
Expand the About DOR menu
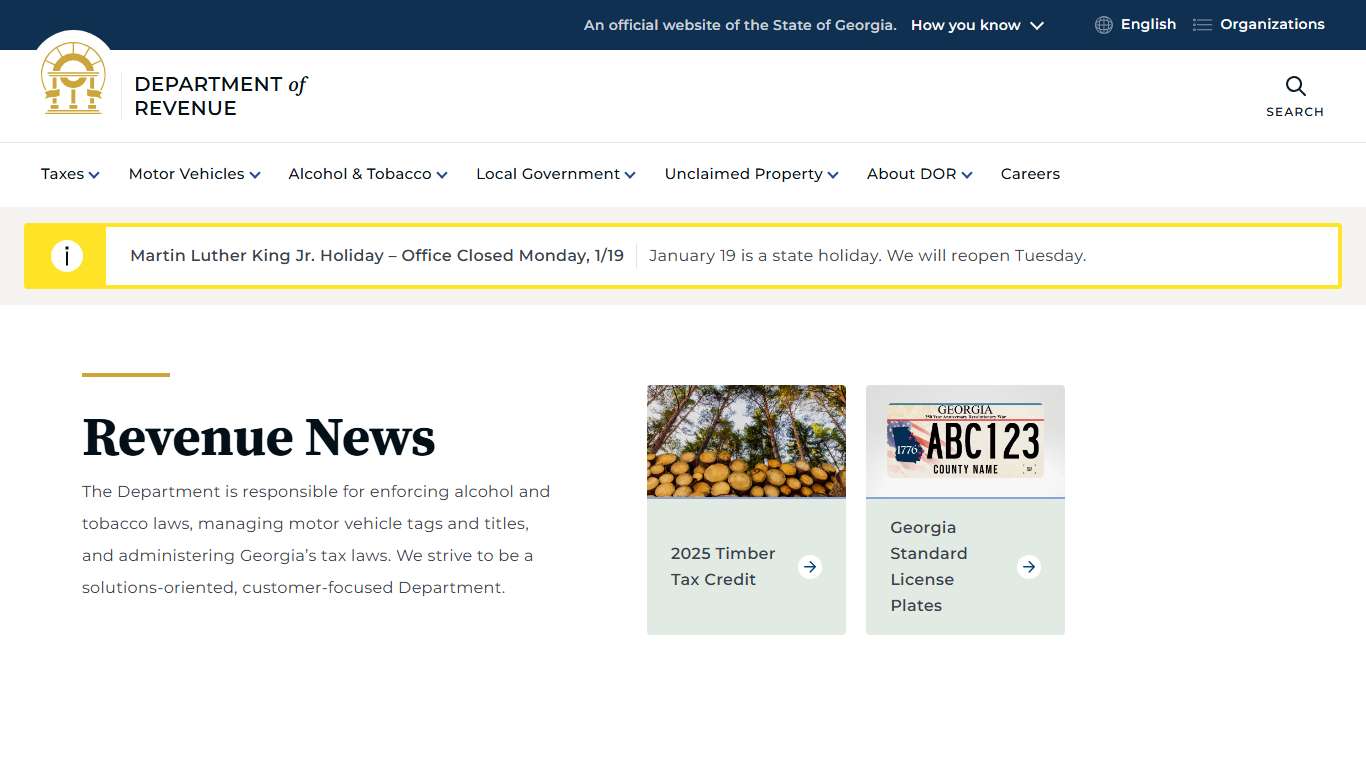(912, 173)
